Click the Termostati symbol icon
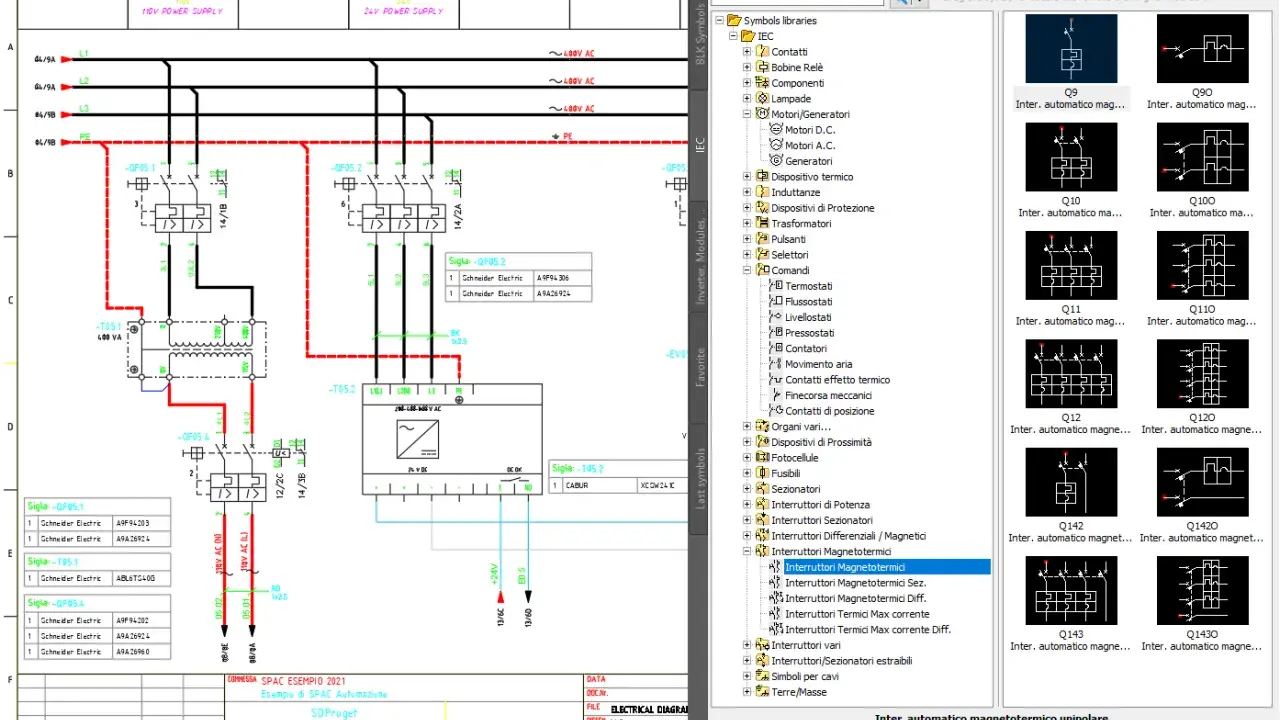 click(777, 286)
